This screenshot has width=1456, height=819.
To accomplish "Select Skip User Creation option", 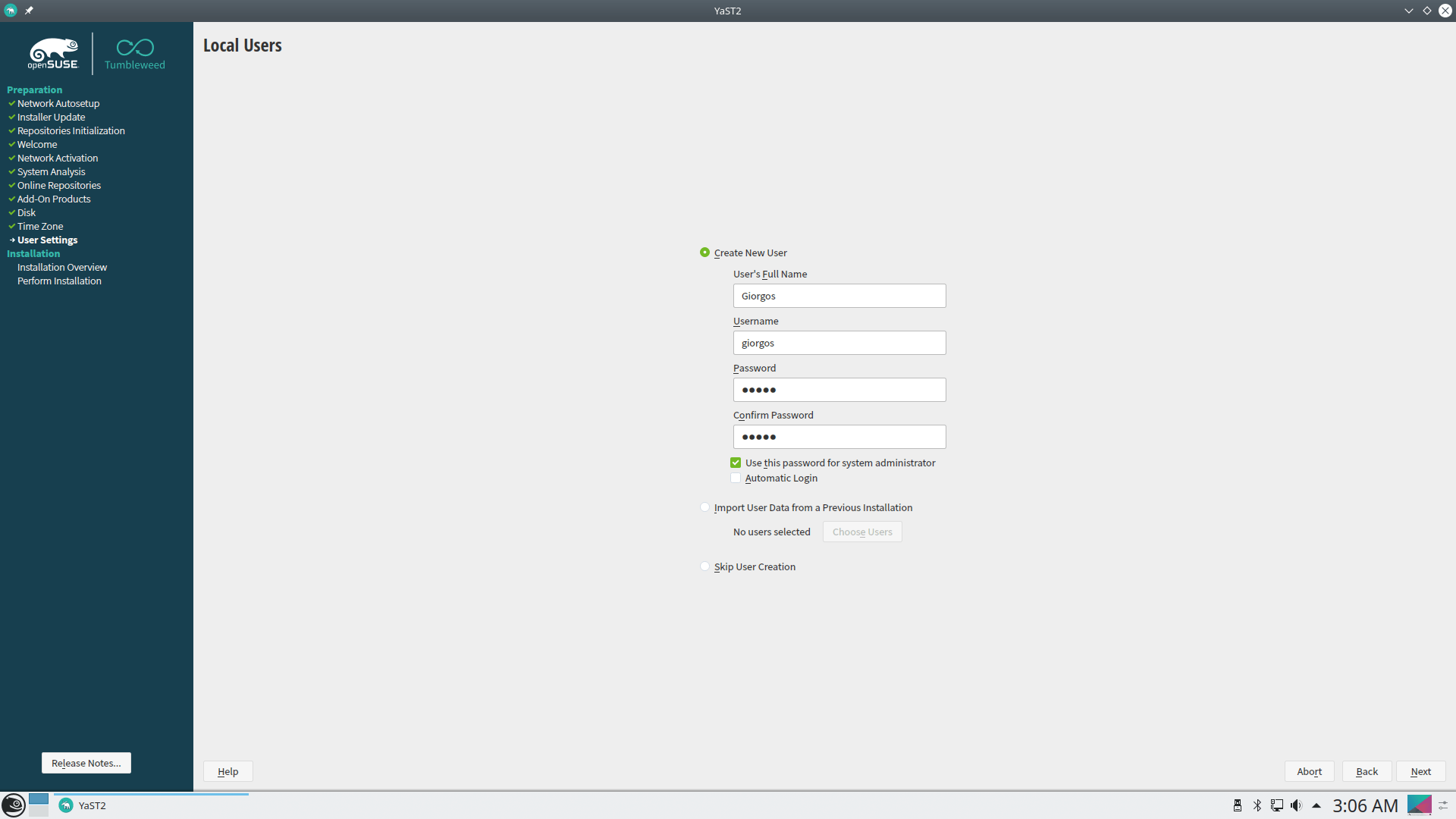I will click(x=705, y=566).
